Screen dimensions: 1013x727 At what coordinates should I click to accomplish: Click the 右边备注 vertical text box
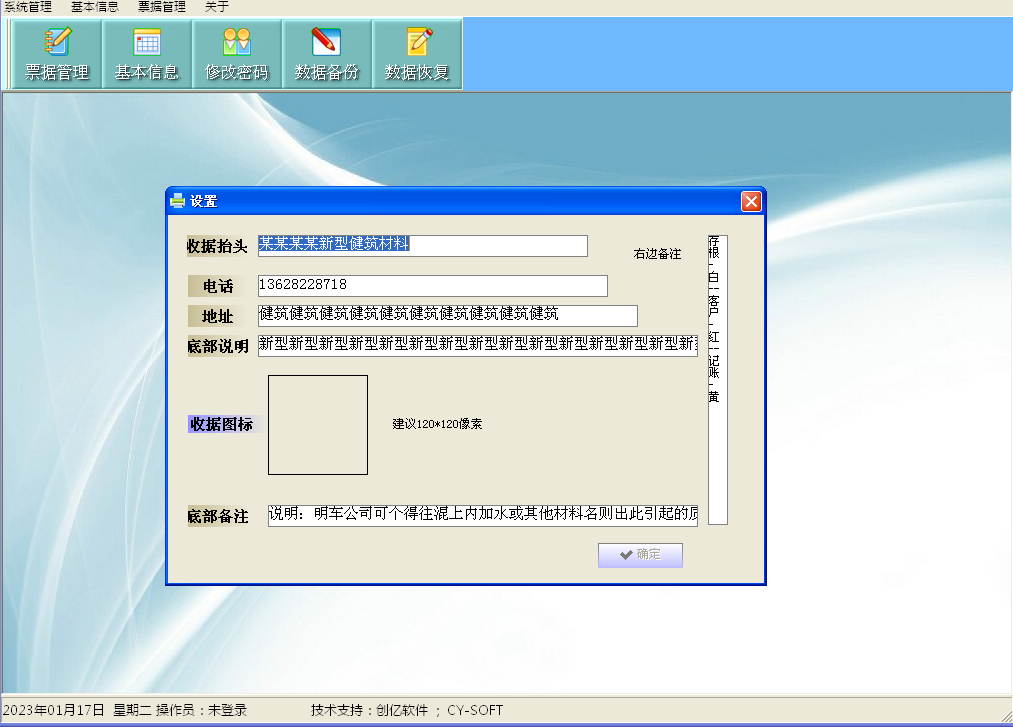click(718, 379)
